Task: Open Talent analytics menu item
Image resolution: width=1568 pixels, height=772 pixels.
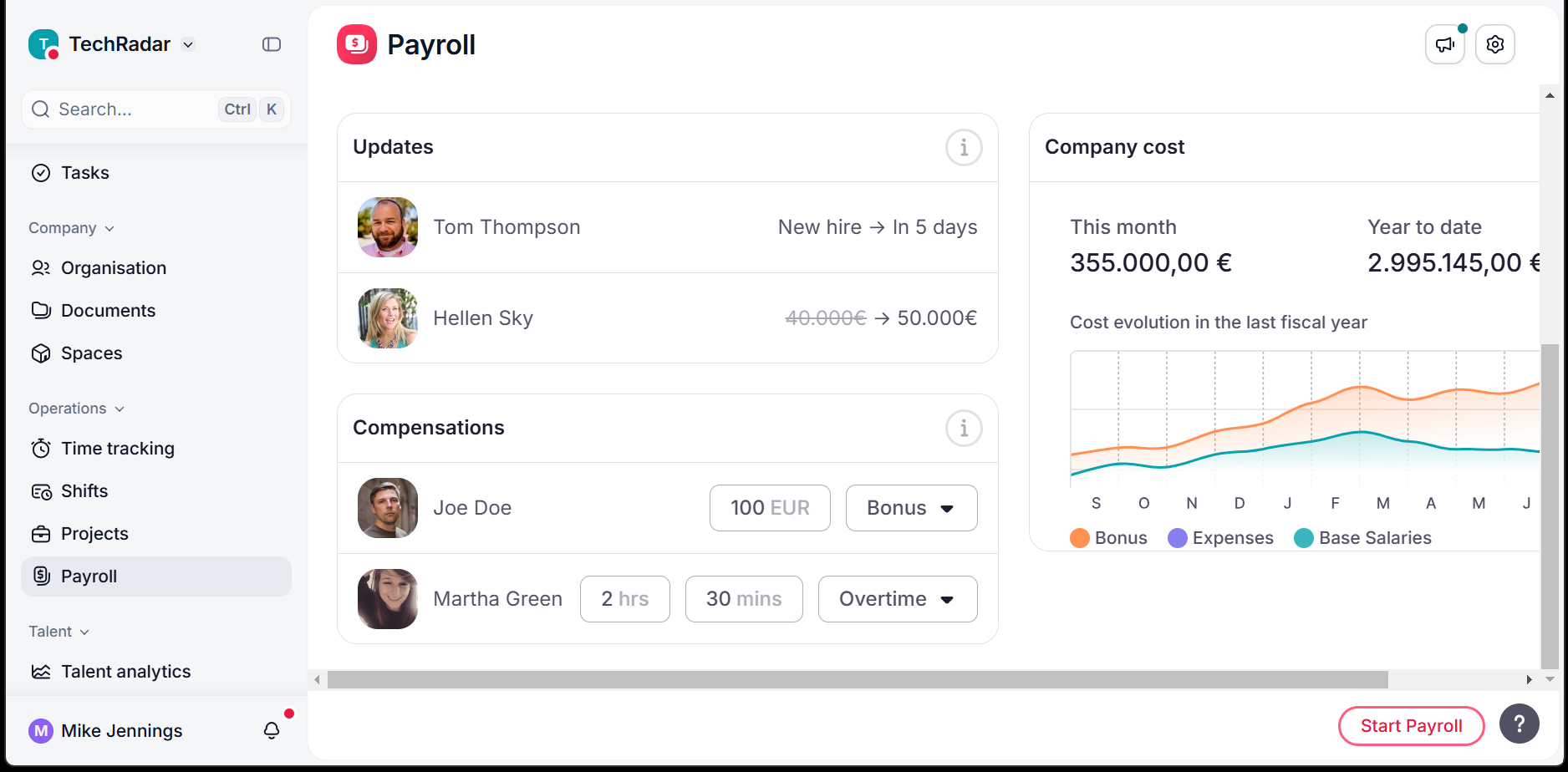Action: 125,672
